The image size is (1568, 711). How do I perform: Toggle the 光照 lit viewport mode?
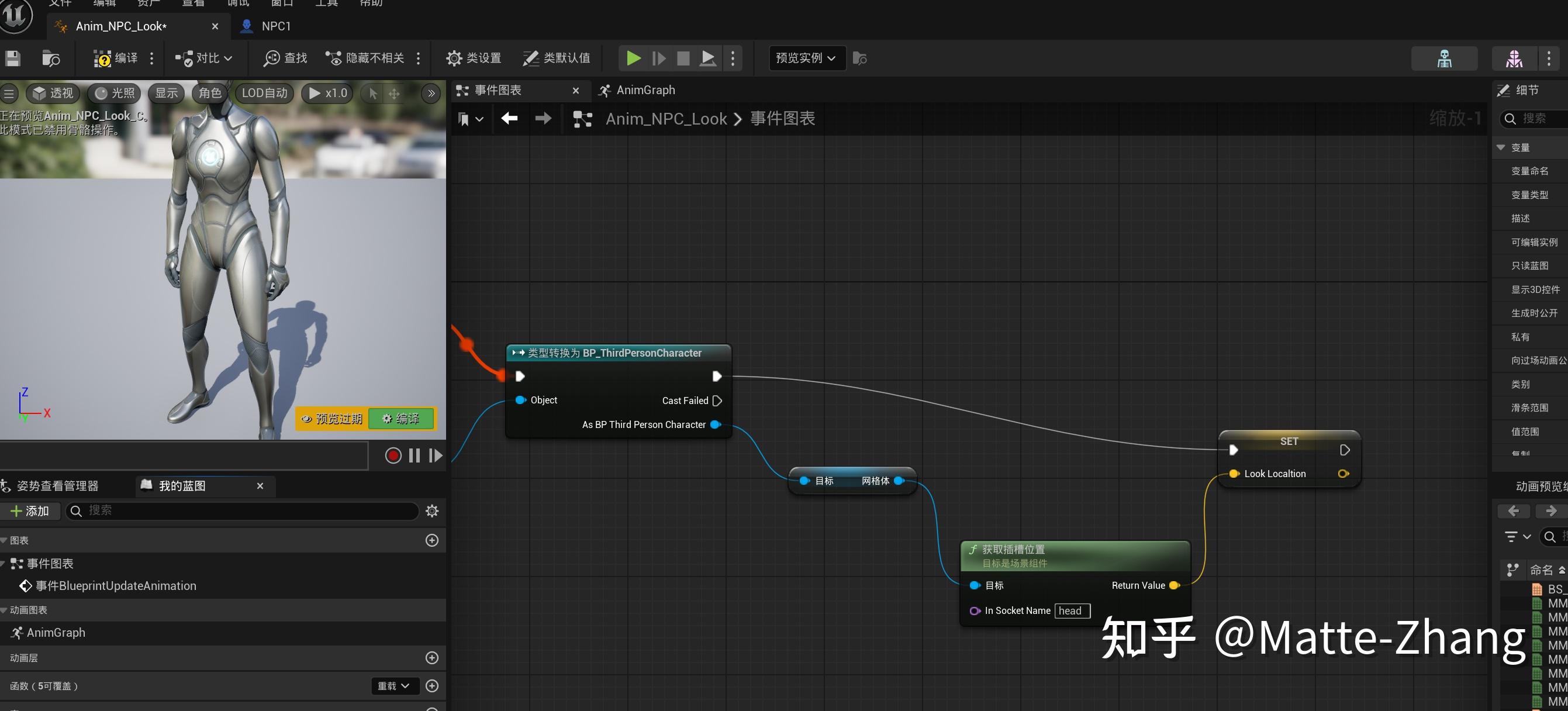[x=113, y=92]
